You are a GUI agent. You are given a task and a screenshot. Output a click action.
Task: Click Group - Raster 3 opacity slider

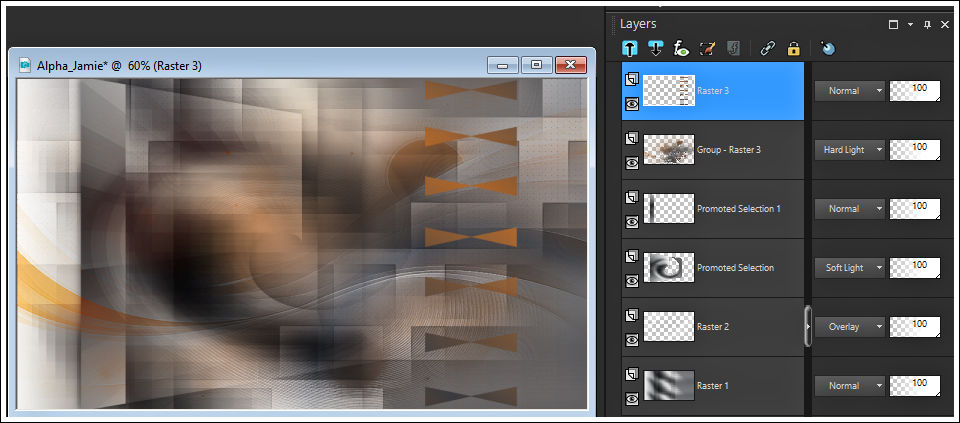915,149
